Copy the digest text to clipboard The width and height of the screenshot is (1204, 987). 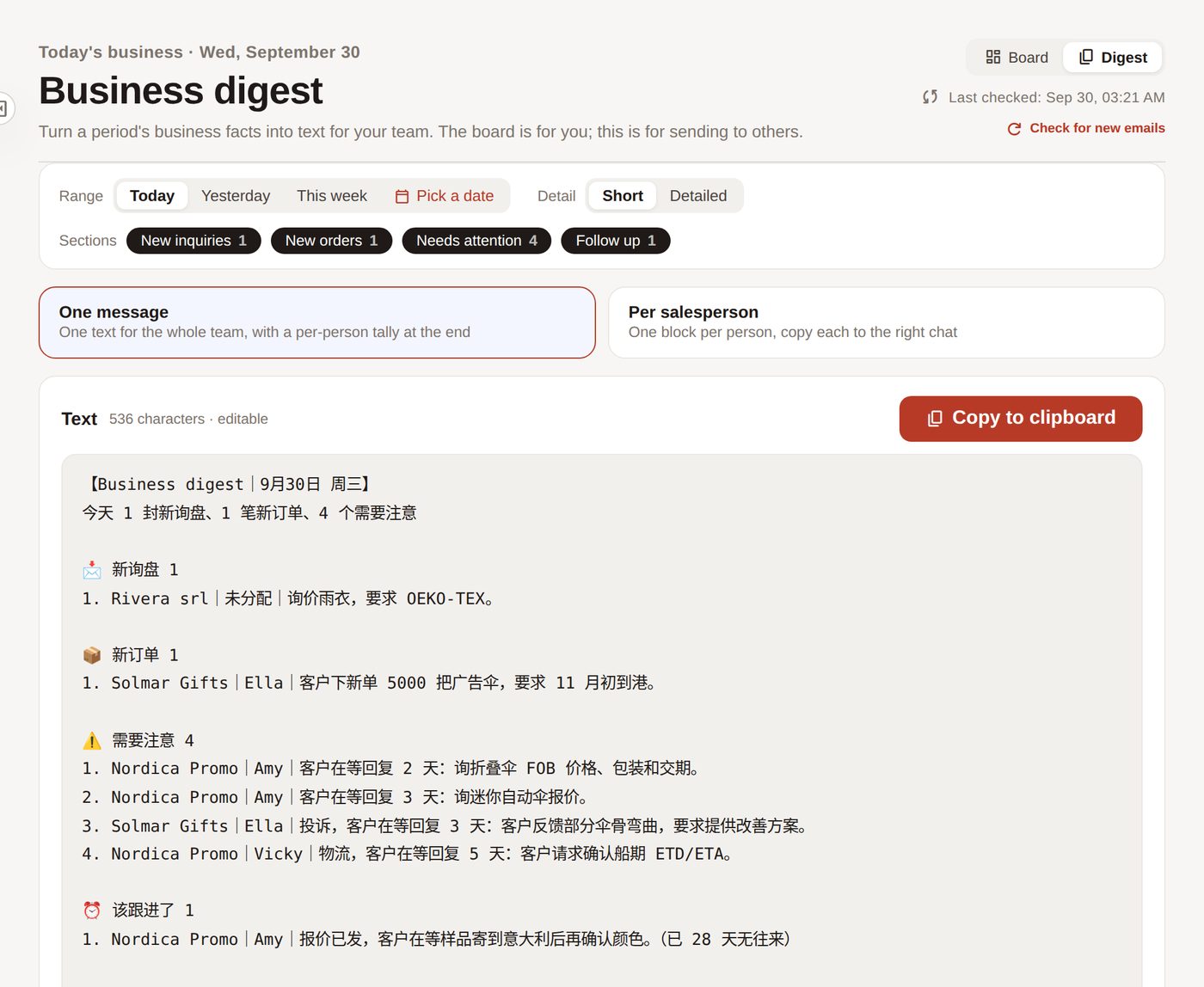1021,419
